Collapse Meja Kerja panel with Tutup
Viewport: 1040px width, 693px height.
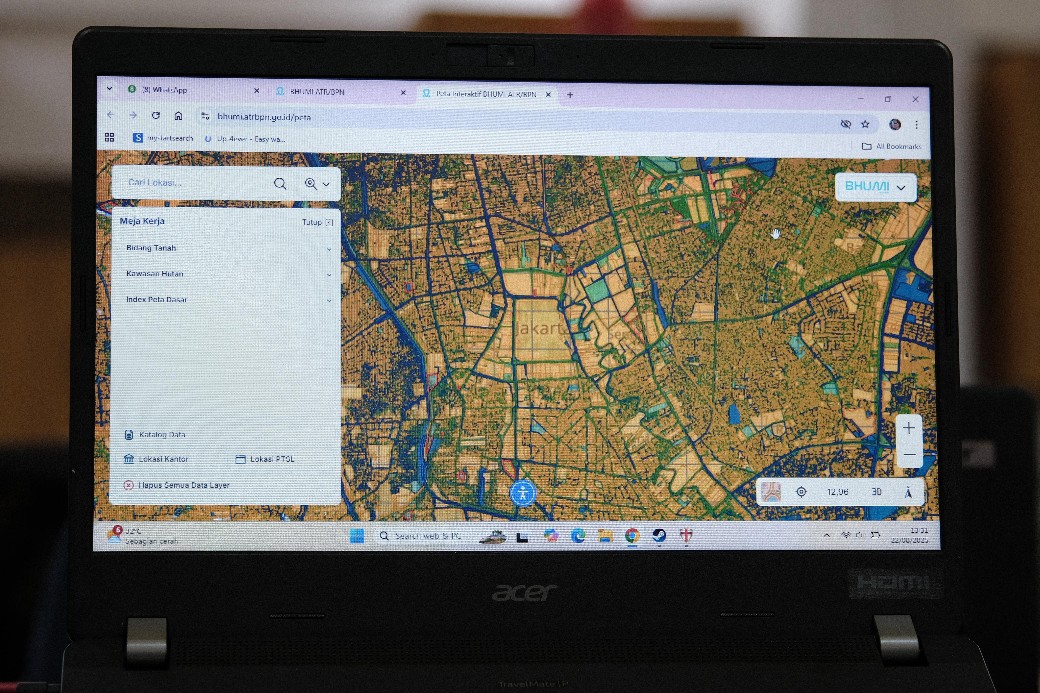[x=316, y=222]
